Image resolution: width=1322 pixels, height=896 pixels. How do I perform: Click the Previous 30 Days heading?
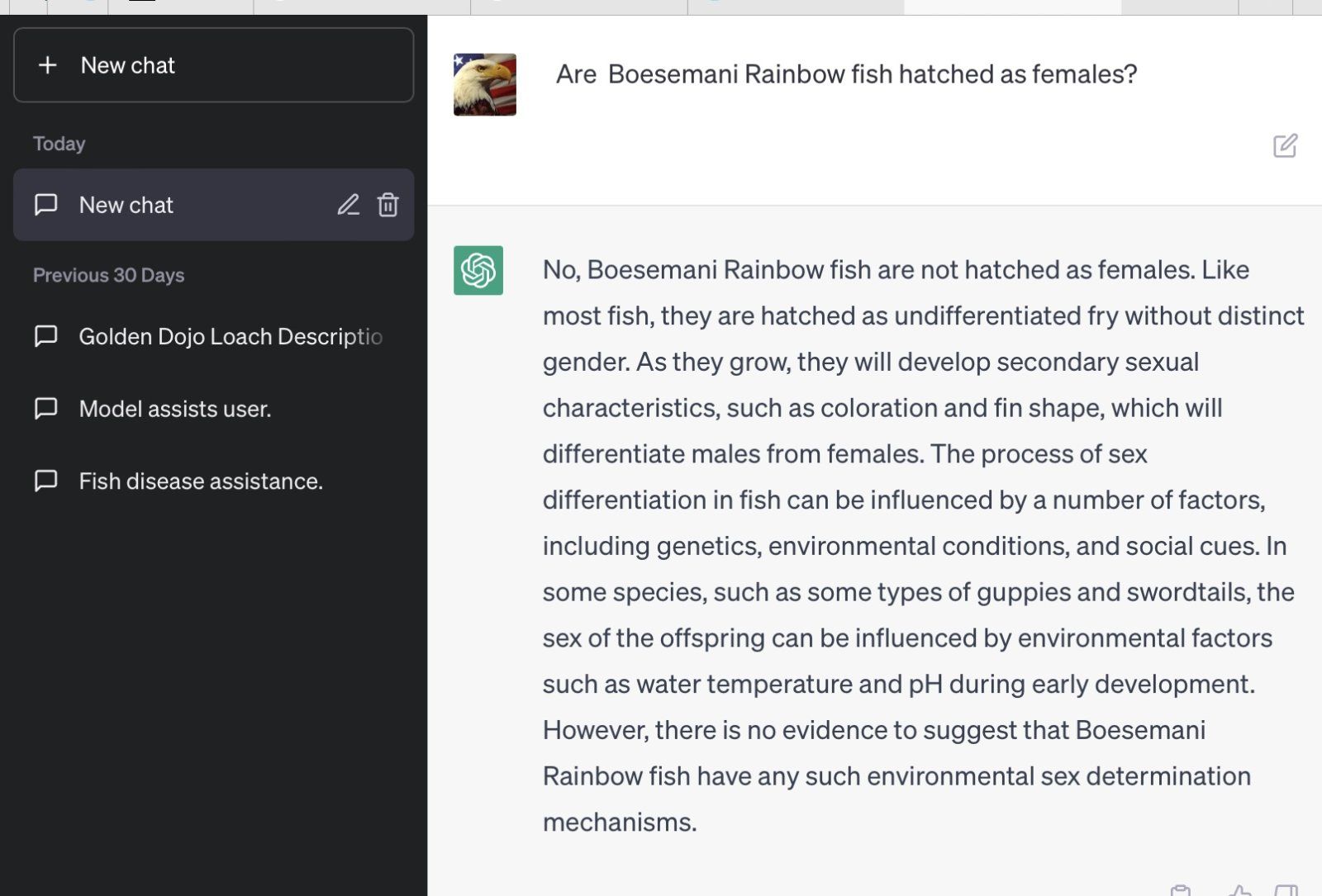pyautogui.click(x=108, y=275)
